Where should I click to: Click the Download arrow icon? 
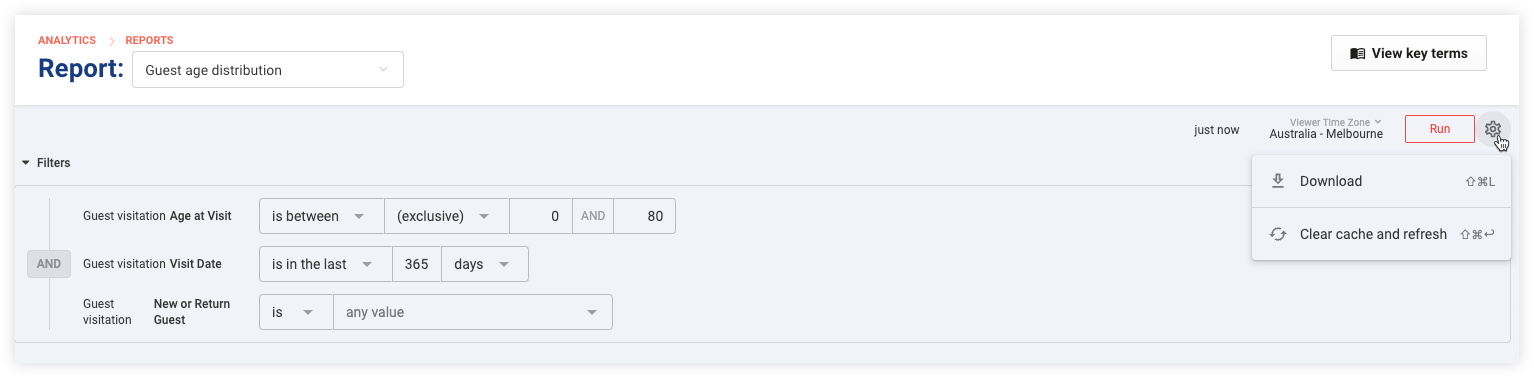click(1277, 181)
